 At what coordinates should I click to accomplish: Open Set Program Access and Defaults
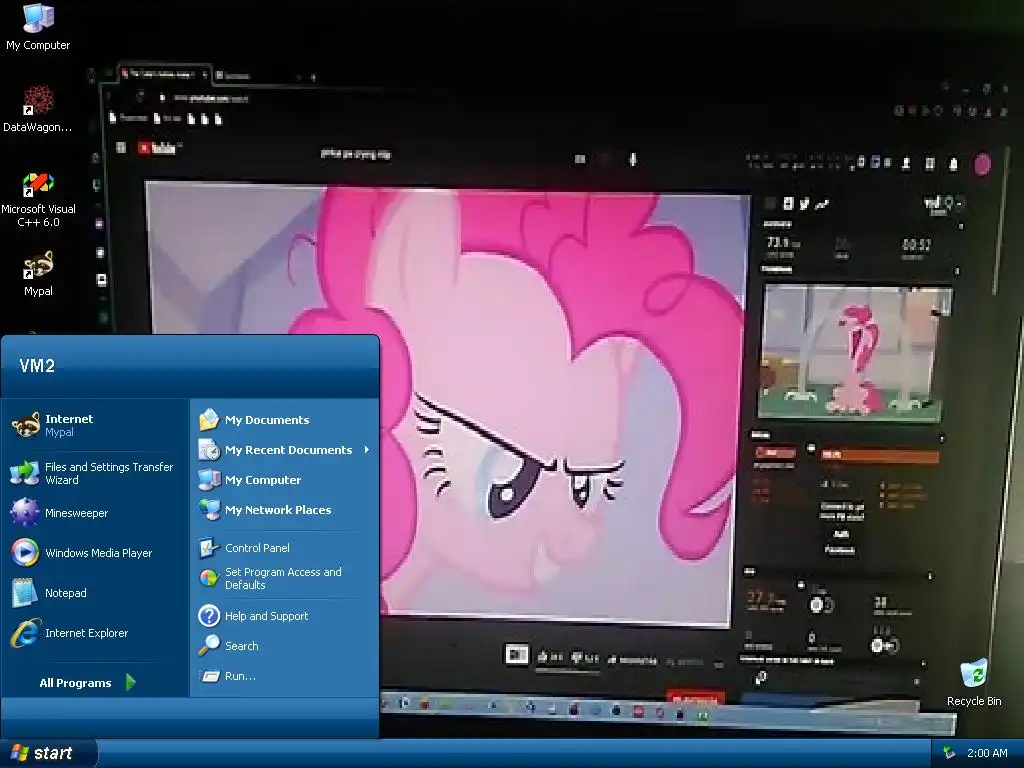(x=284, y=578)
